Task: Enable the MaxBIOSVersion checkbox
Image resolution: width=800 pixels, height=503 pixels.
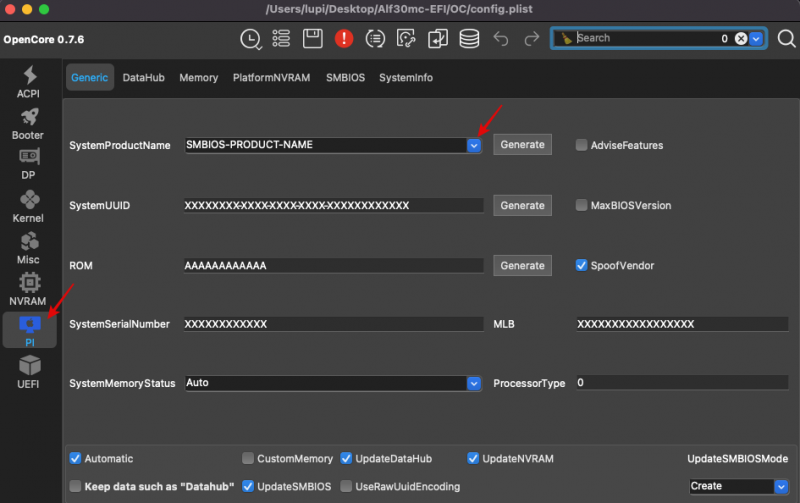Action: click(x=581, y=205)
